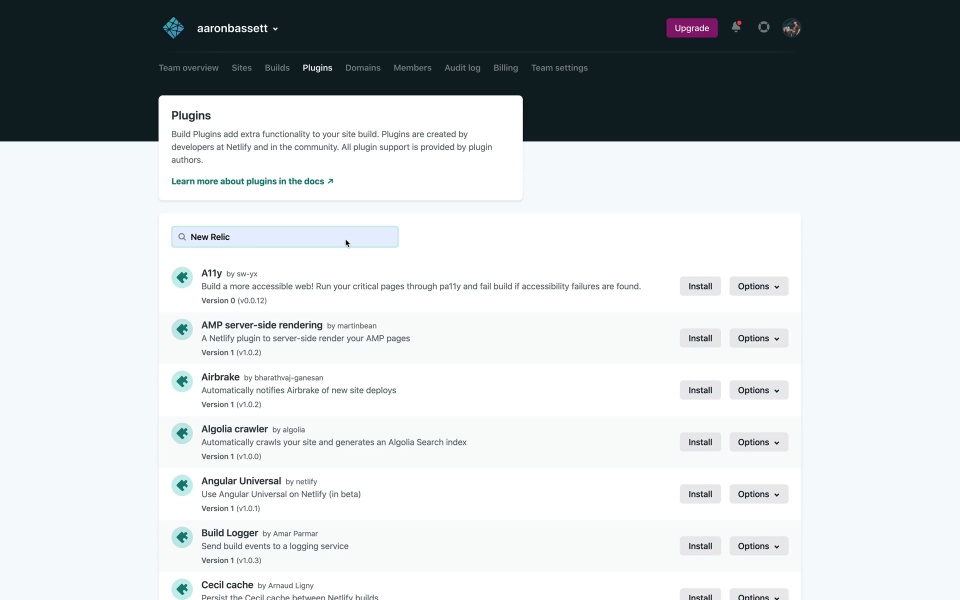Click the Cecil cache title

coord(227,585)
